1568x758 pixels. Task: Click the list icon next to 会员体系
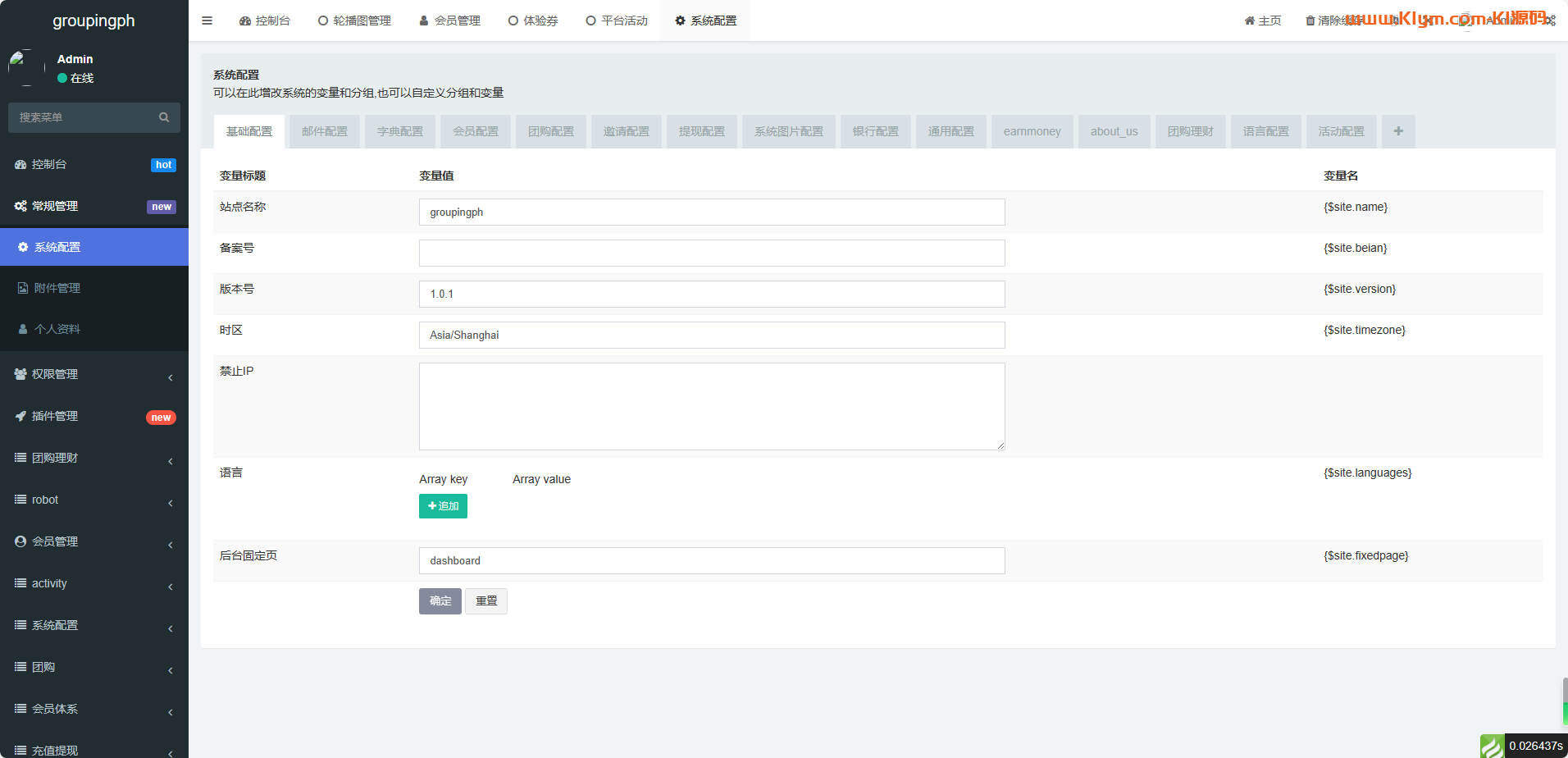coord(21,709)
